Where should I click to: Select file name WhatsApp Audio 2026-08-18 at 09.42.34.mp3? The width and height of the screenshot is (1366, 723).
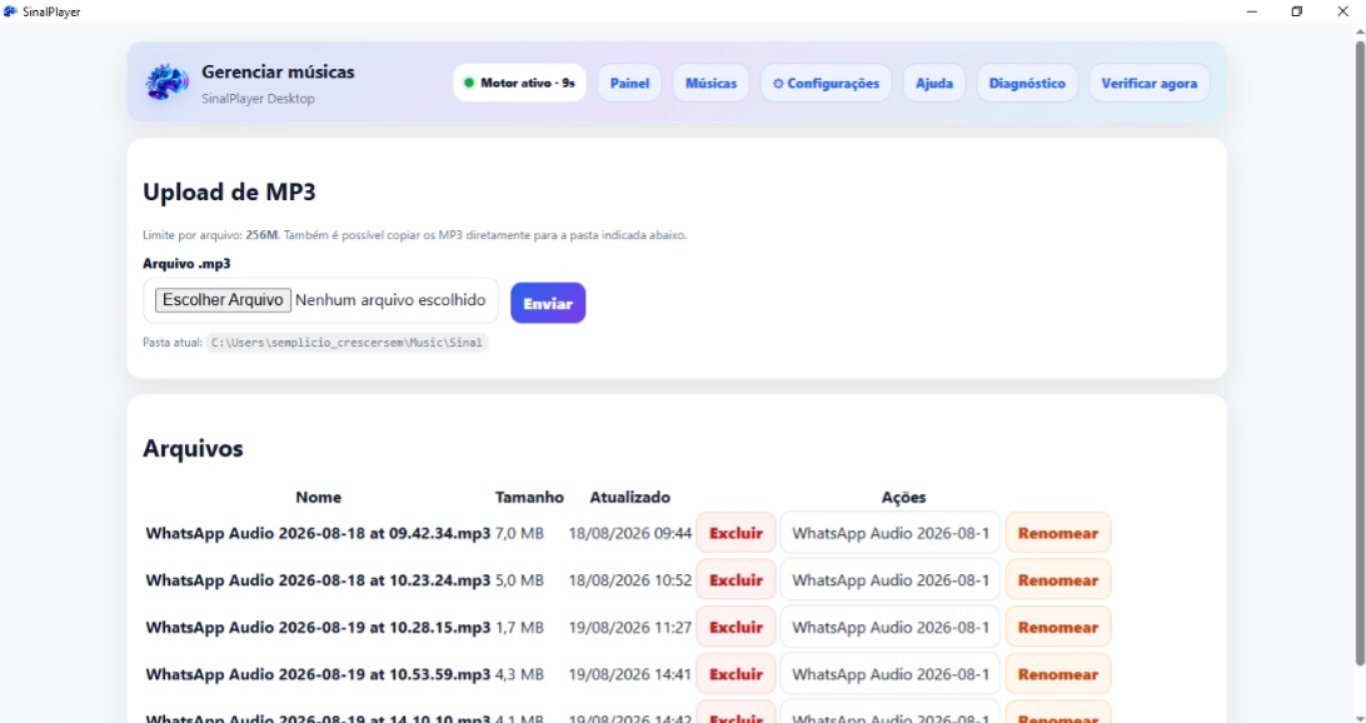click(318, 533)
